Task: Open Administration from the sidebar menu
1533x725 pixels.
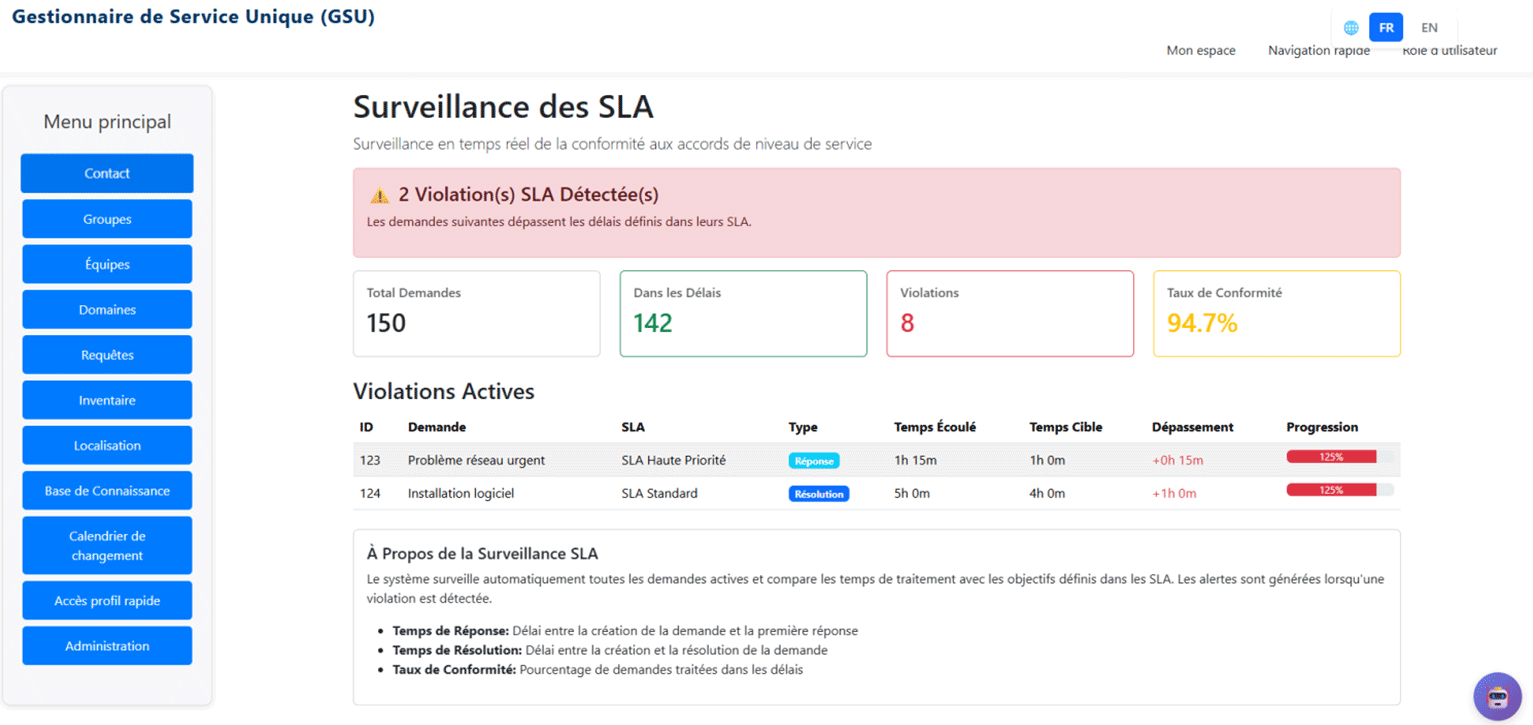Action: (106, 645)
